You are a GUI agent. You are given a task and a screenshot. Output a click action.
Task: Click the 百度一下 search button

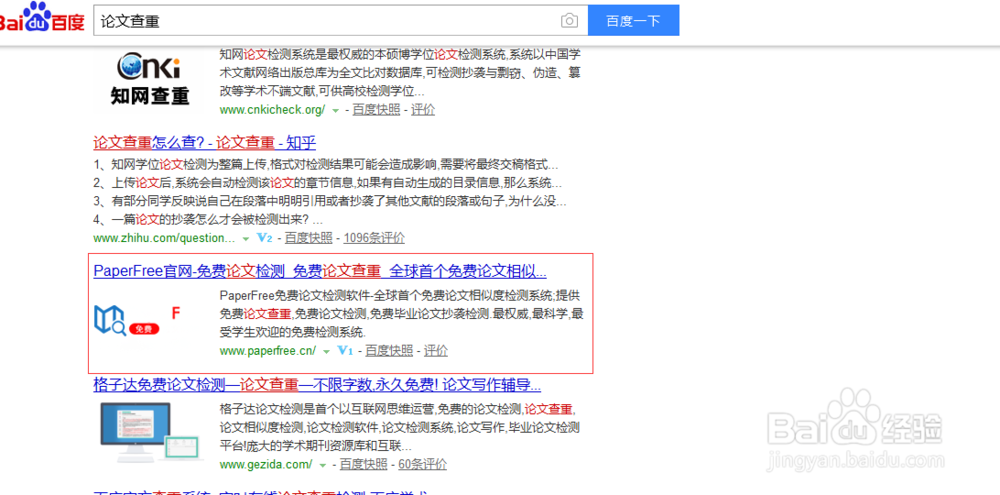point(633,20)
